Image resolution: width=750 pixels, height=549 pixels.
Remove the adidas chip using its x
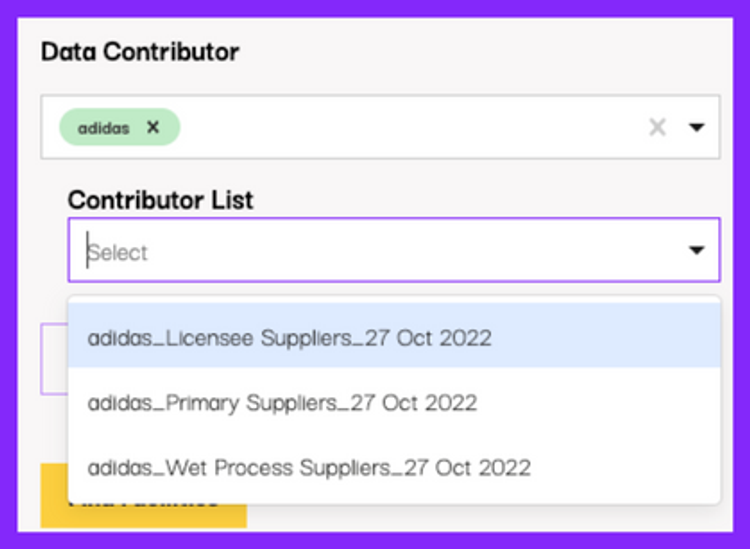[x=153, y=127]
